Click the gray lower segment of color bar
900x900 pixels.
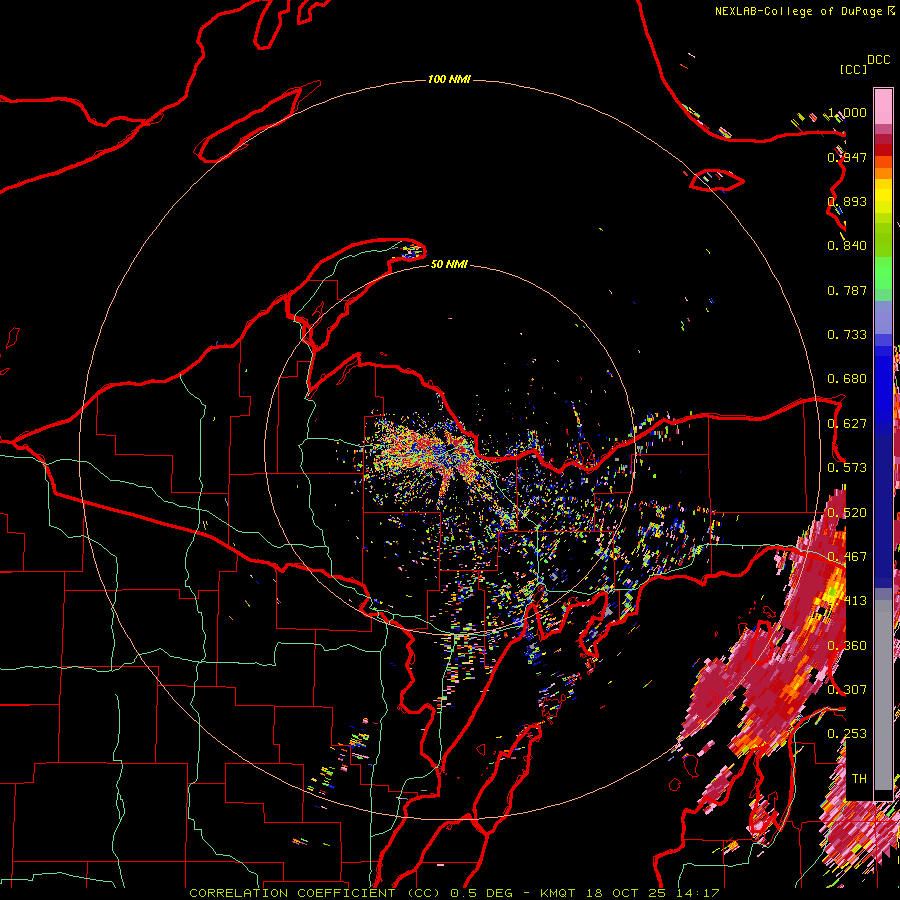point(883,695)
